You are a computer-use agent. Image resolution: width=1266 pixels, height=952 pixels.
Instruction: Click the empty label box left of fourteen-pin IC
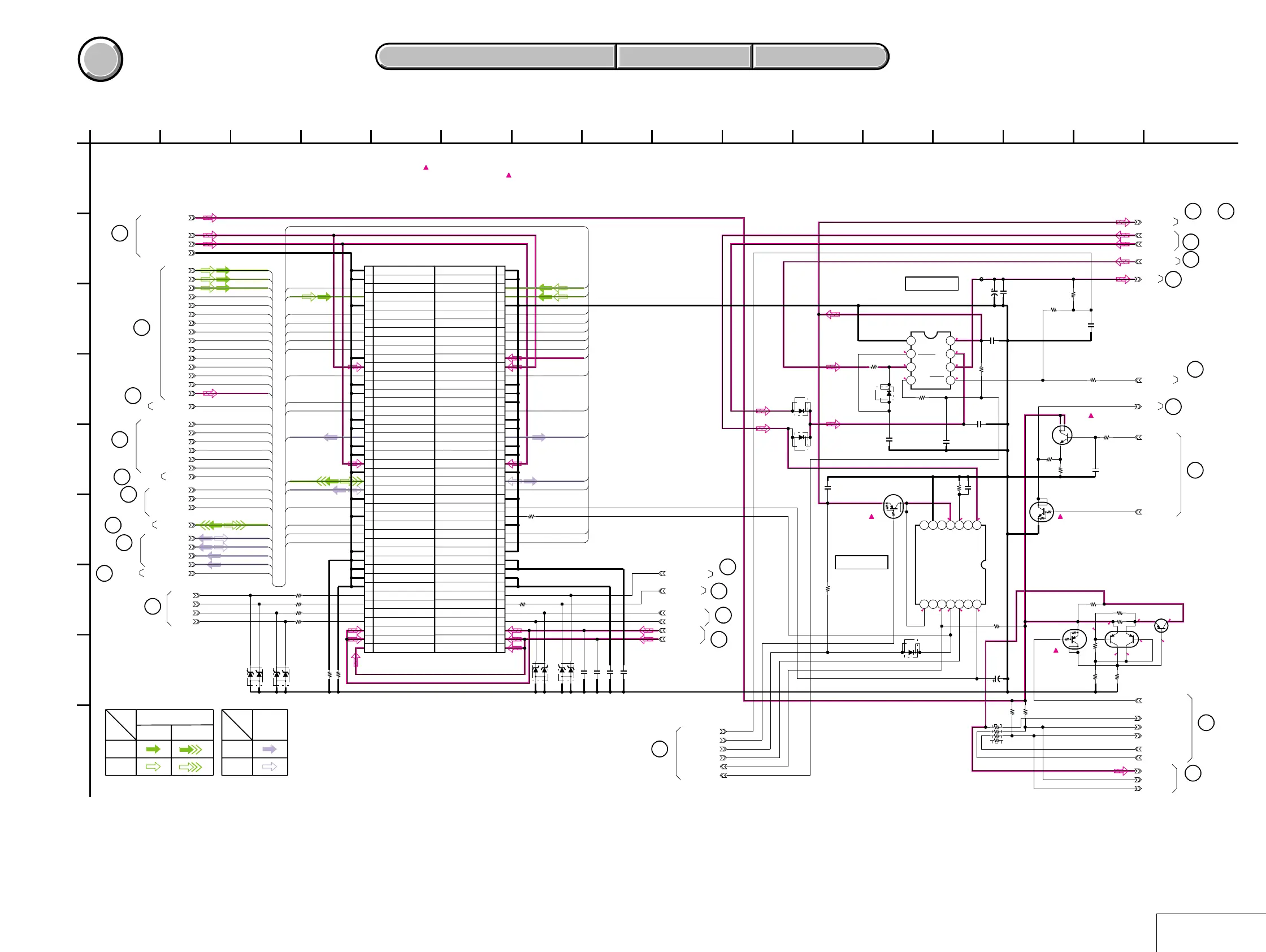861,562
